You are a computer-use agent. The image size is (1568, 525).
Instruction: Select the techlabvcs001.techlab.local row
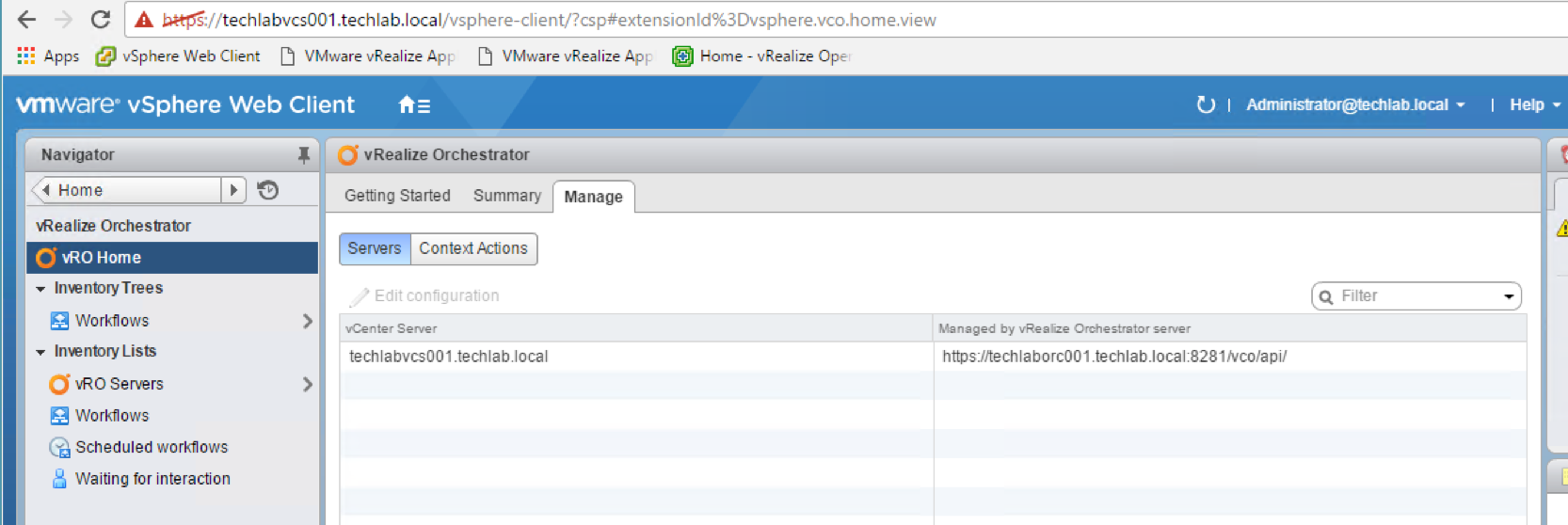(933, 357)
